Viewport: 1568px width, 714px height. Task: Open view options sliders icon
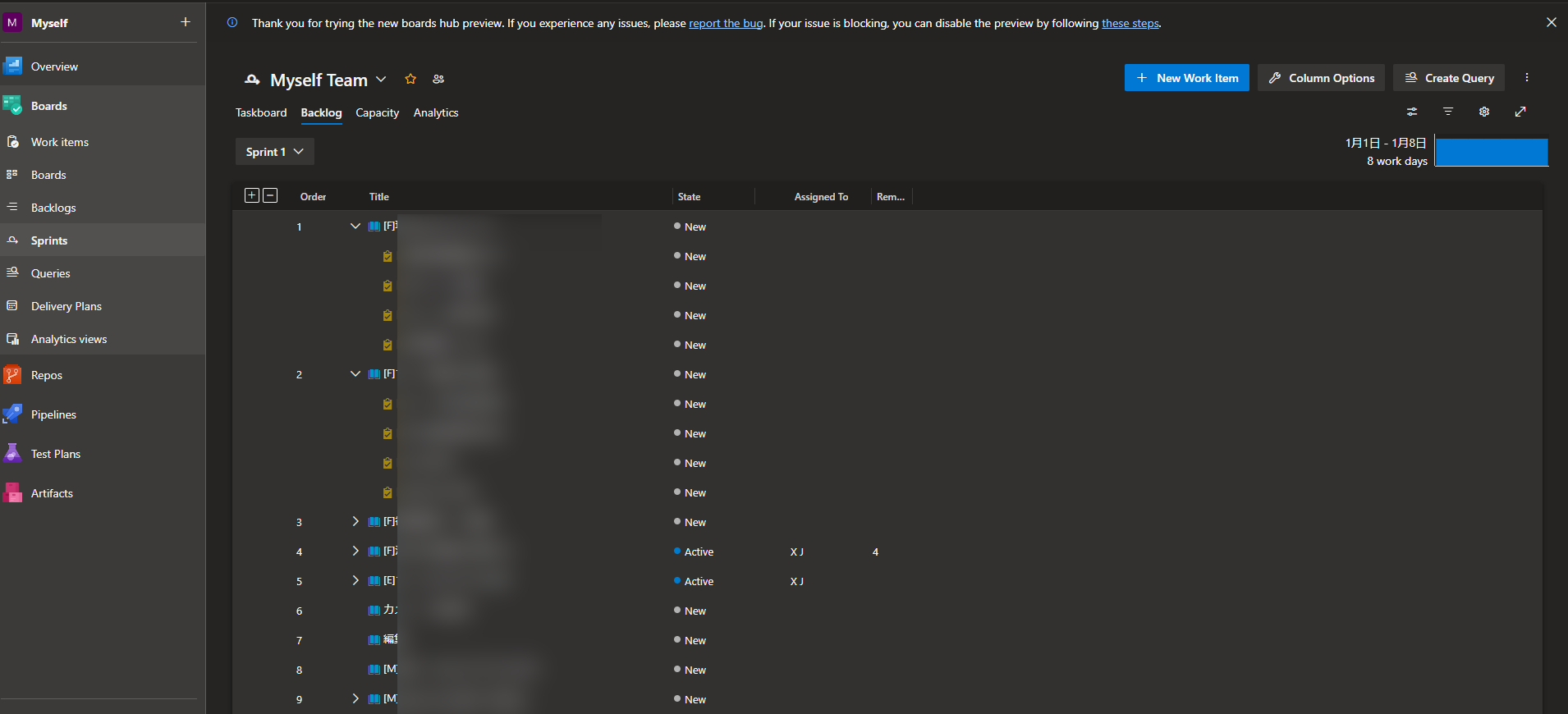coord(1412,112)
